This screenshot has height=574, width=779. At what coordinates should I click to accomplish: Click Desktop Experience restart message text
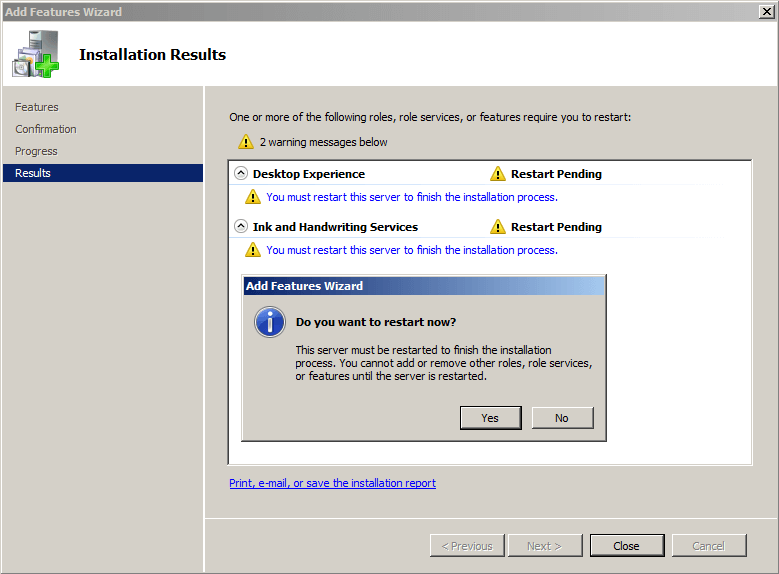click(412, 197)
